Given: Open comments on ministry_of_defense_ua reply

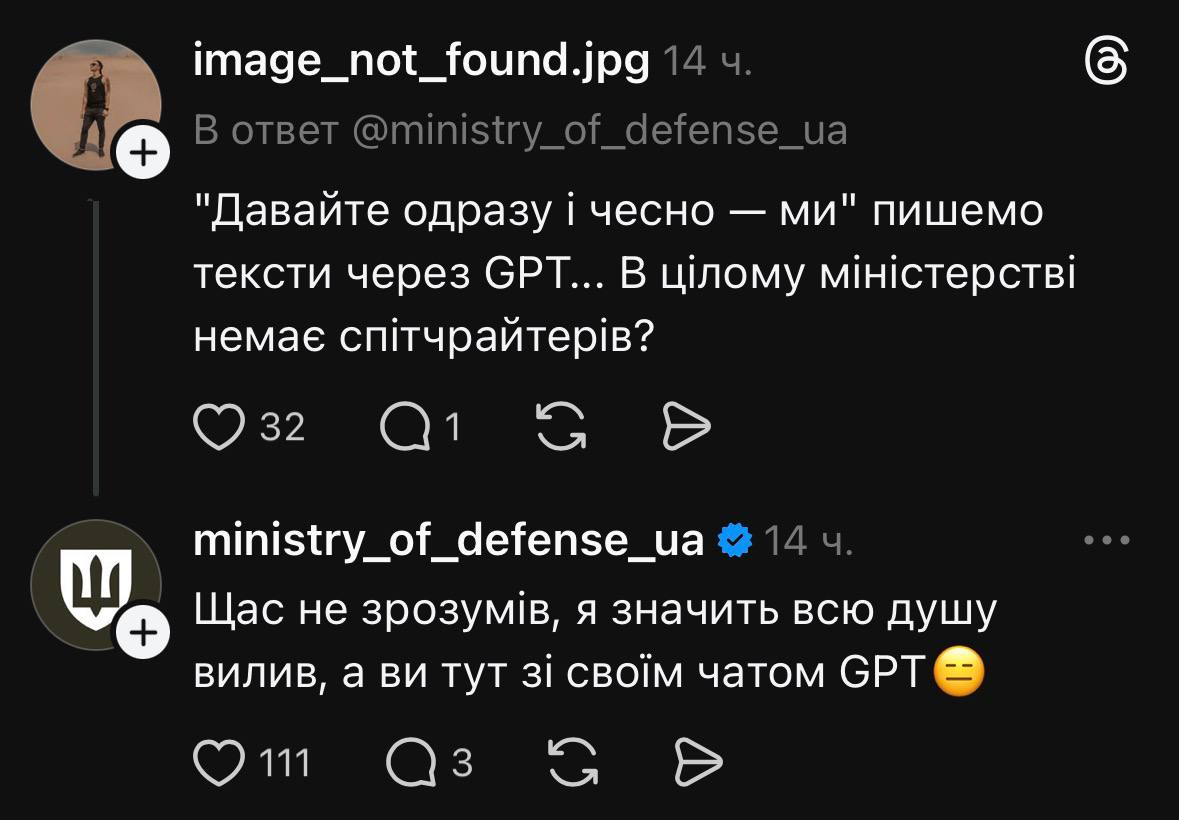Looking at the screenshot, I should [x=411, y=763].
